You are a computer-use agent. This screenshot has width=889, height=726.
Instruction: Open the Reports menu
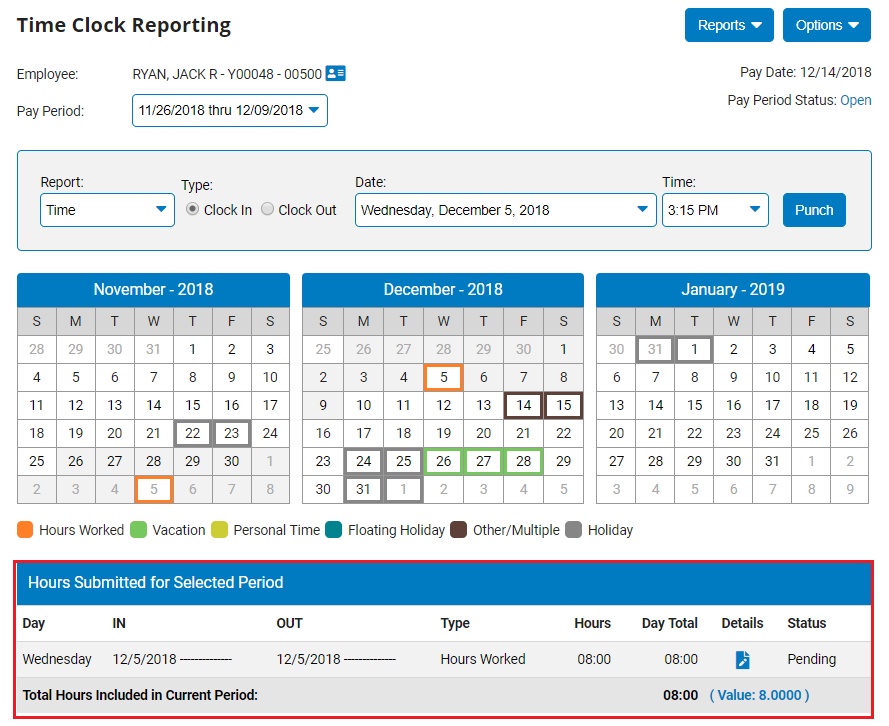(729, 26)
